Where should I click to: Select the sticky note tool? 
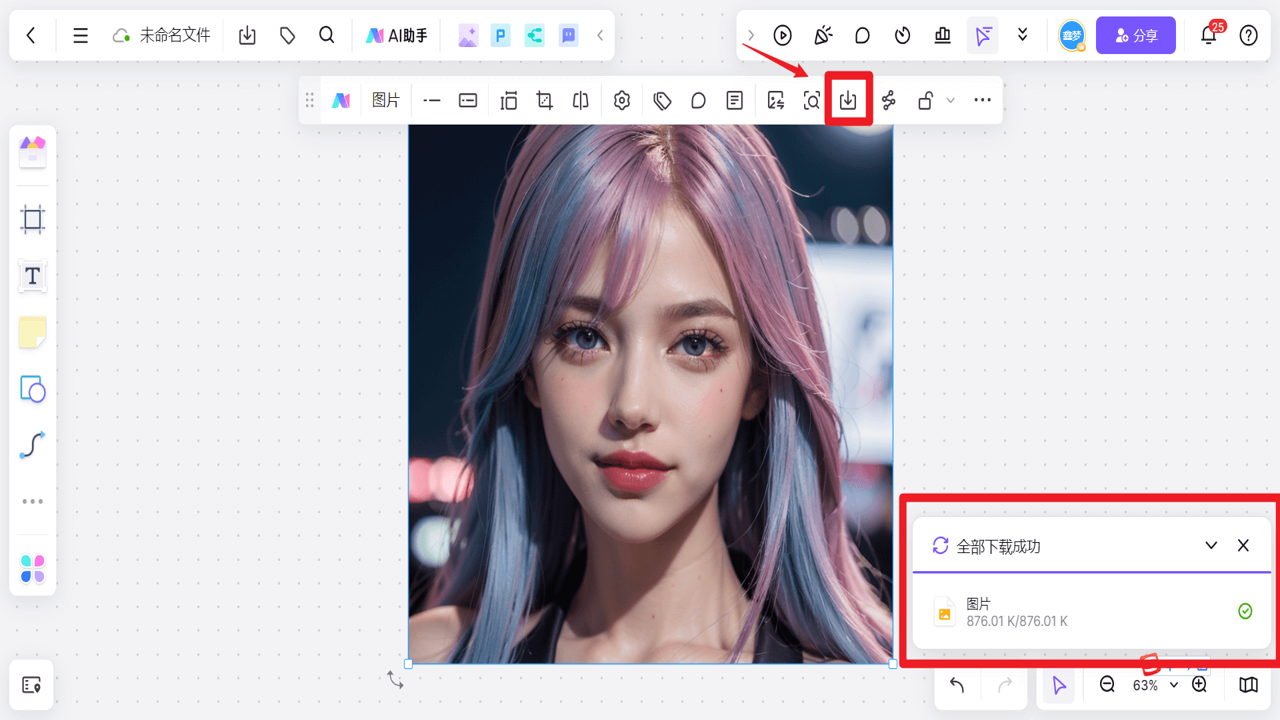pyautogui.click(x=33, y=333)
